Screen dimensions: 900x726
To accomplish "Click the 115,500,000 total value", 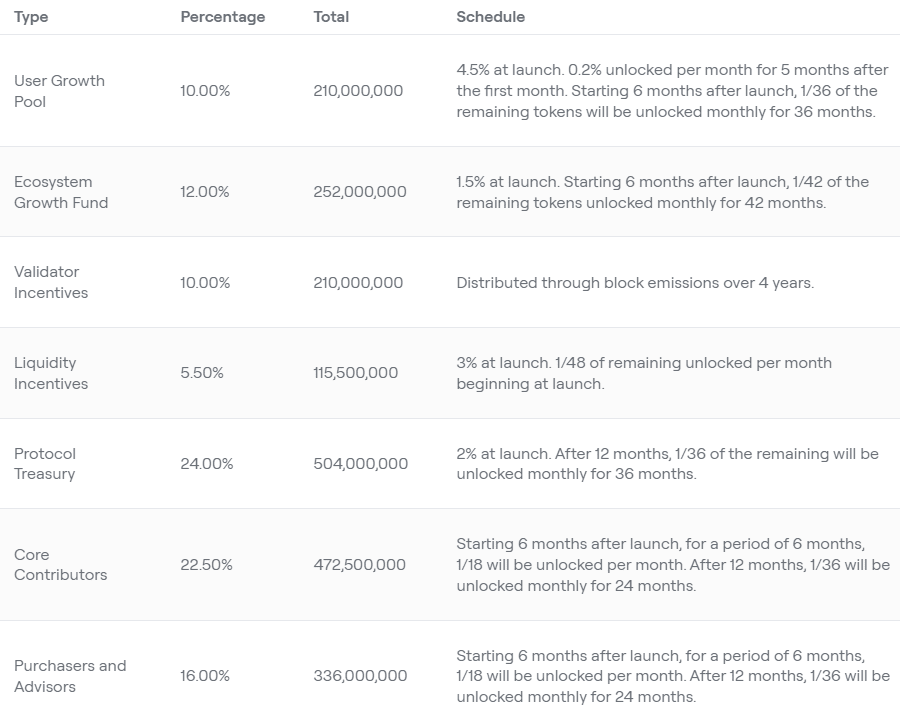I will click(x=355, y=373).
